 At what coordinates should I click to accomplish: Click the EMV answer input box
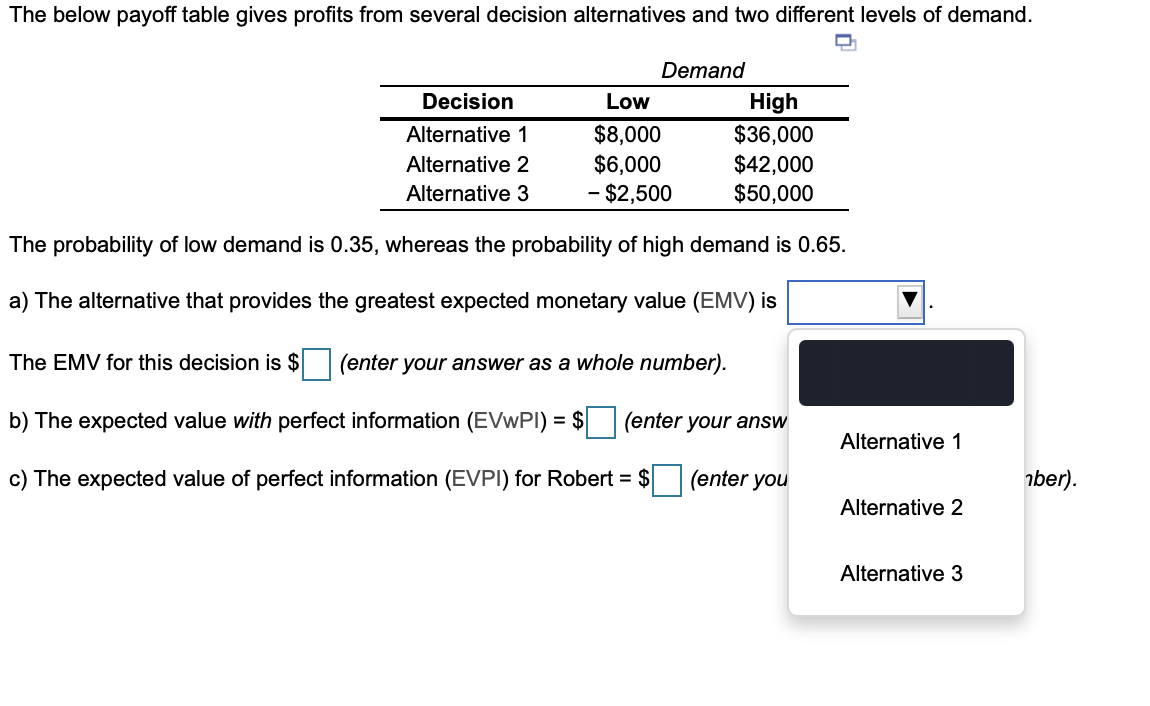click(317, 366)
